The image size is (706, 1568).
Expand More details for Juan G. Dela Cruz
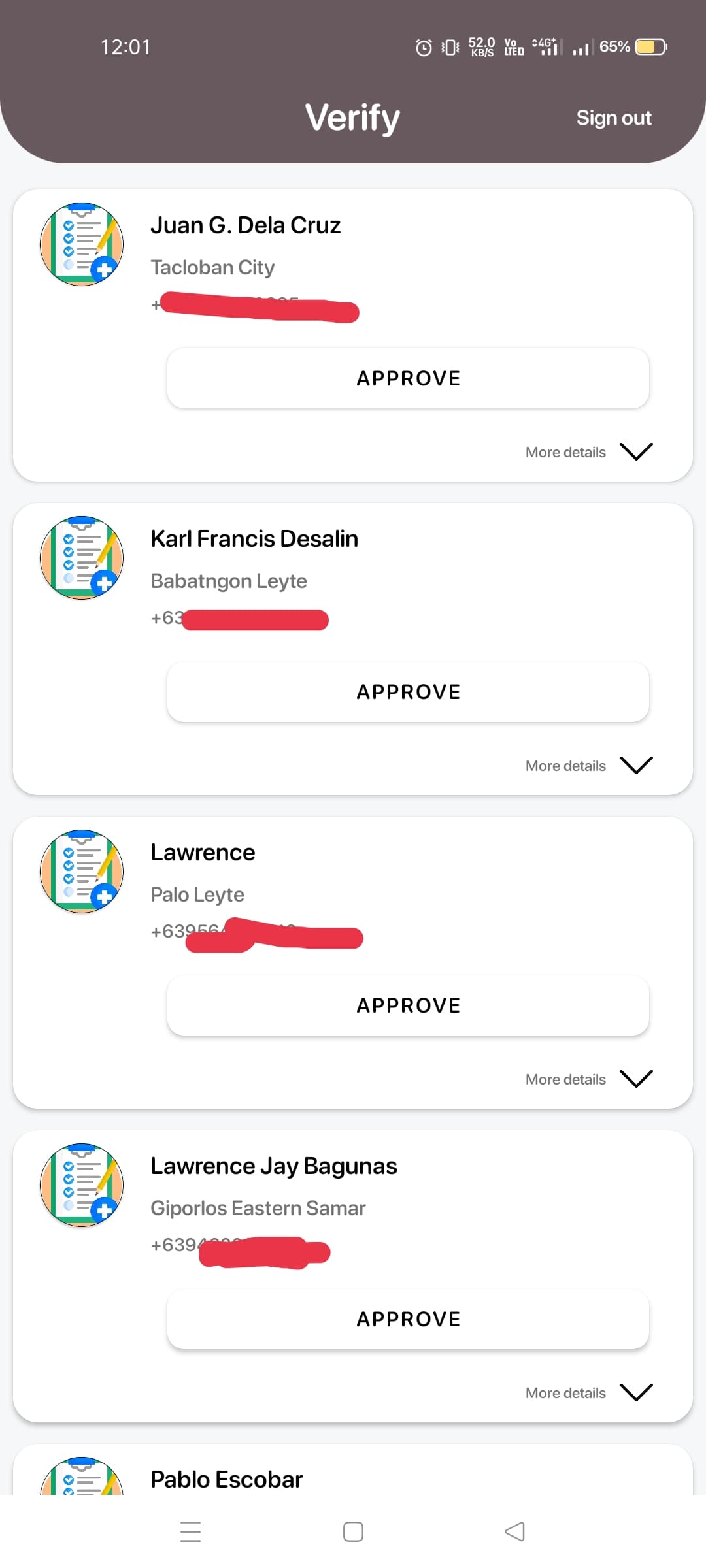click(x=588, y=452)
